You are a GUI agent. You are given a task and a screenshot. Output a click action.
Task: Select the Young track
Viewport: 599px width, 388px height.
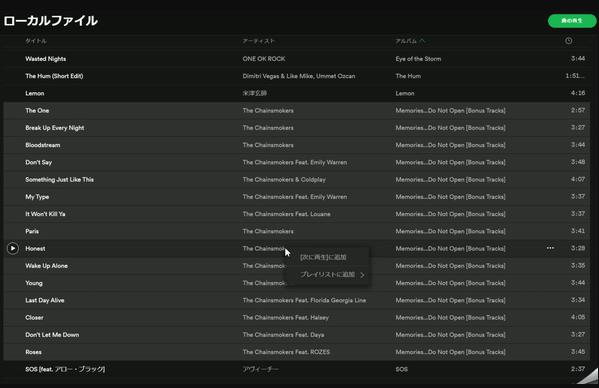tap(34, 283)
